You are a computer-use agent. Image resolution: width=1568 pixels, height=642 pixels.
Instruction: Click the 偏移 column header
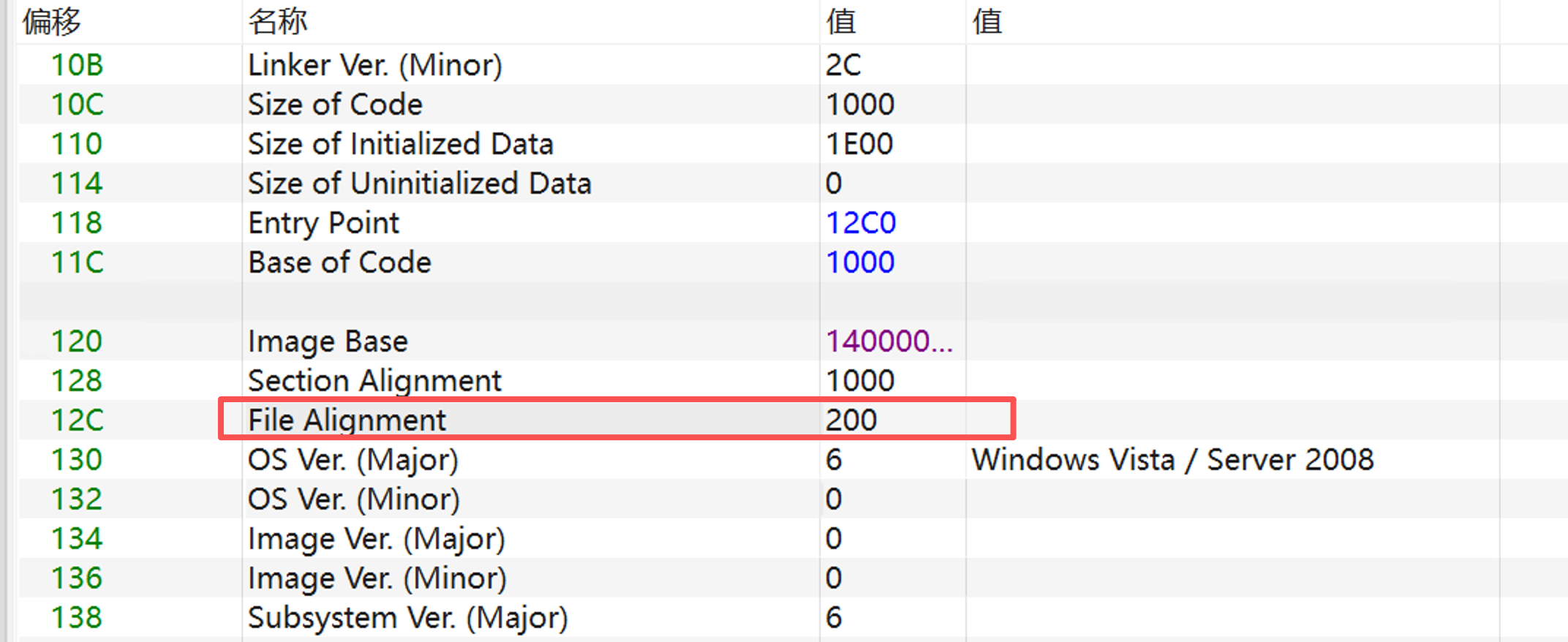[x=51, y=22]
